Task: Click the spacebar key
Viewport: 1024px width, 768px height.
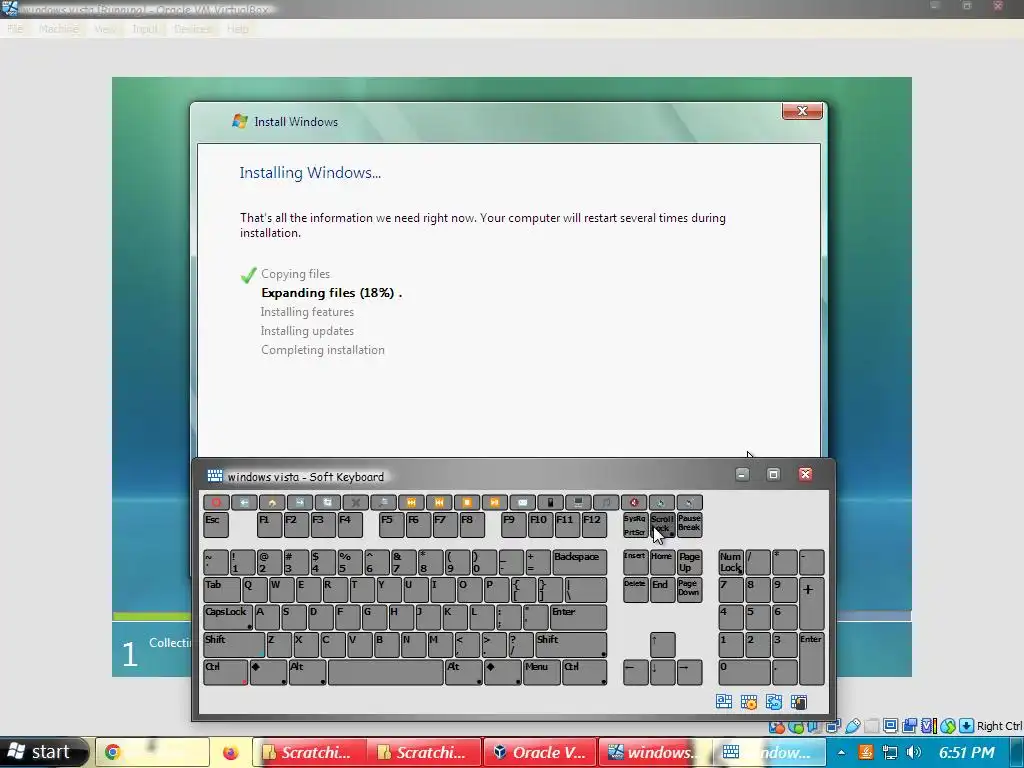Action: pyautogui.click(x=386, y=672)
